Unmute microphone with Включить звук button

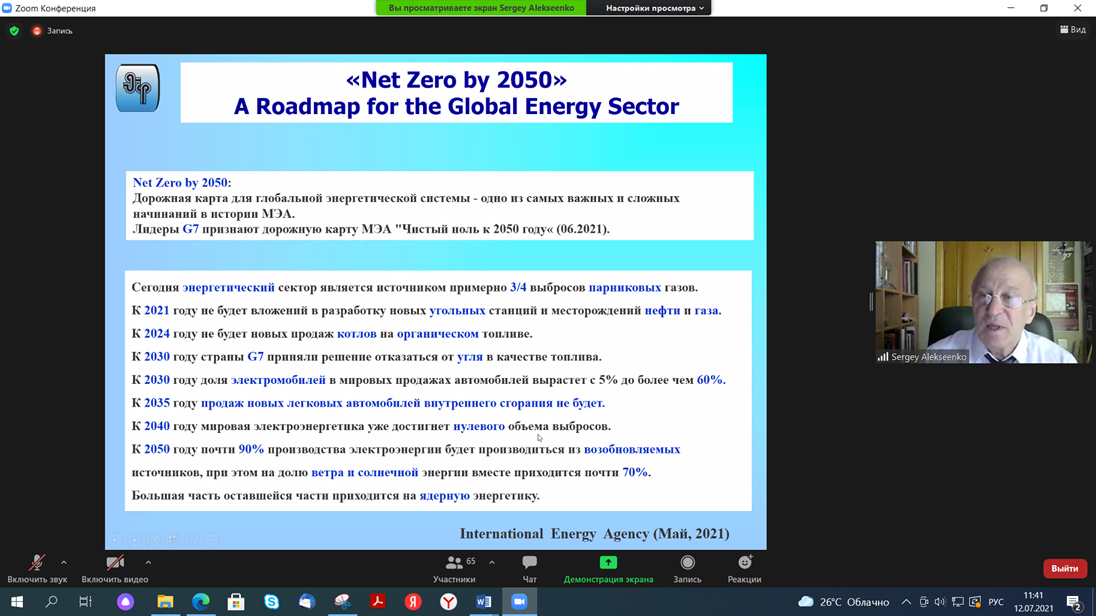pos(37,568)
